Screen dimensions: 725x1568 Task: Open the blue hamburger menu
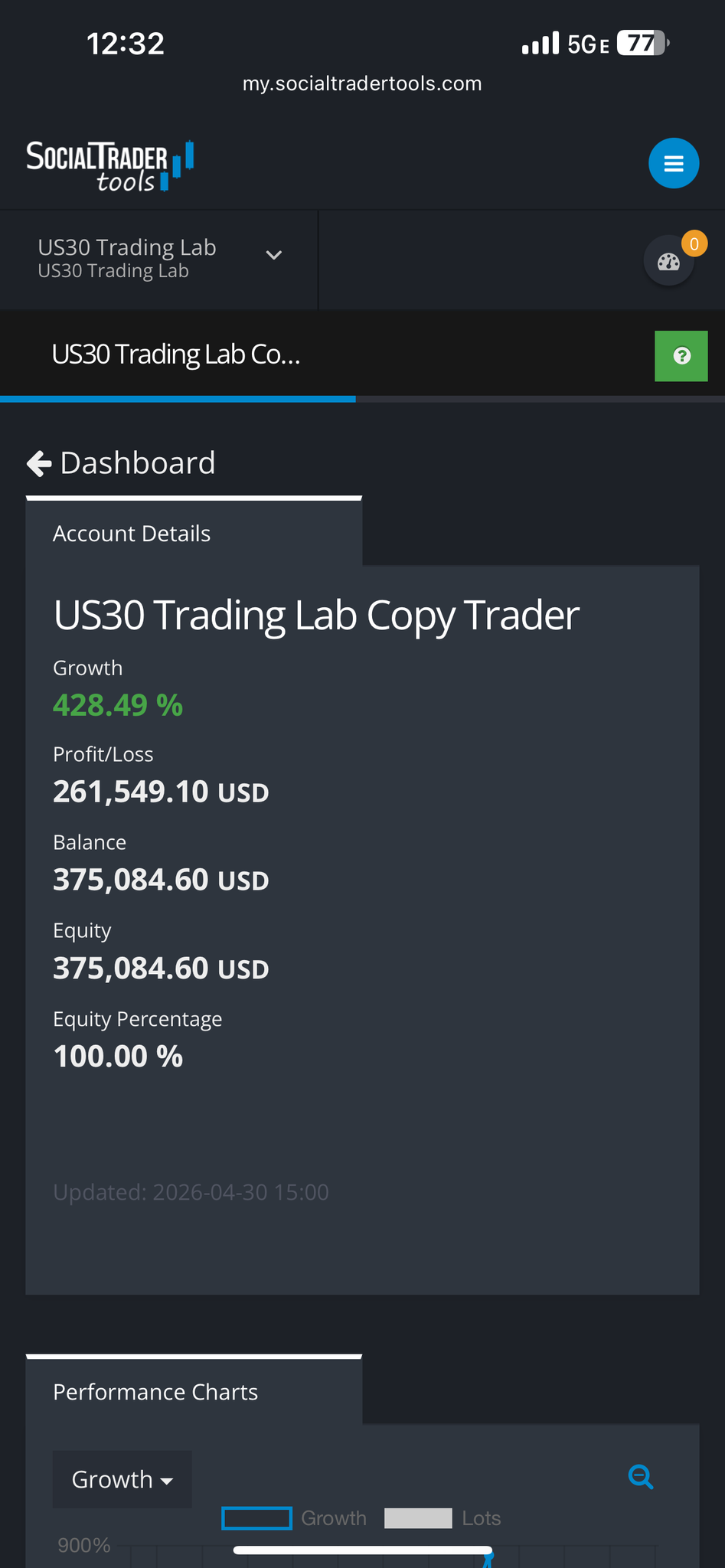tap(673, 163)
